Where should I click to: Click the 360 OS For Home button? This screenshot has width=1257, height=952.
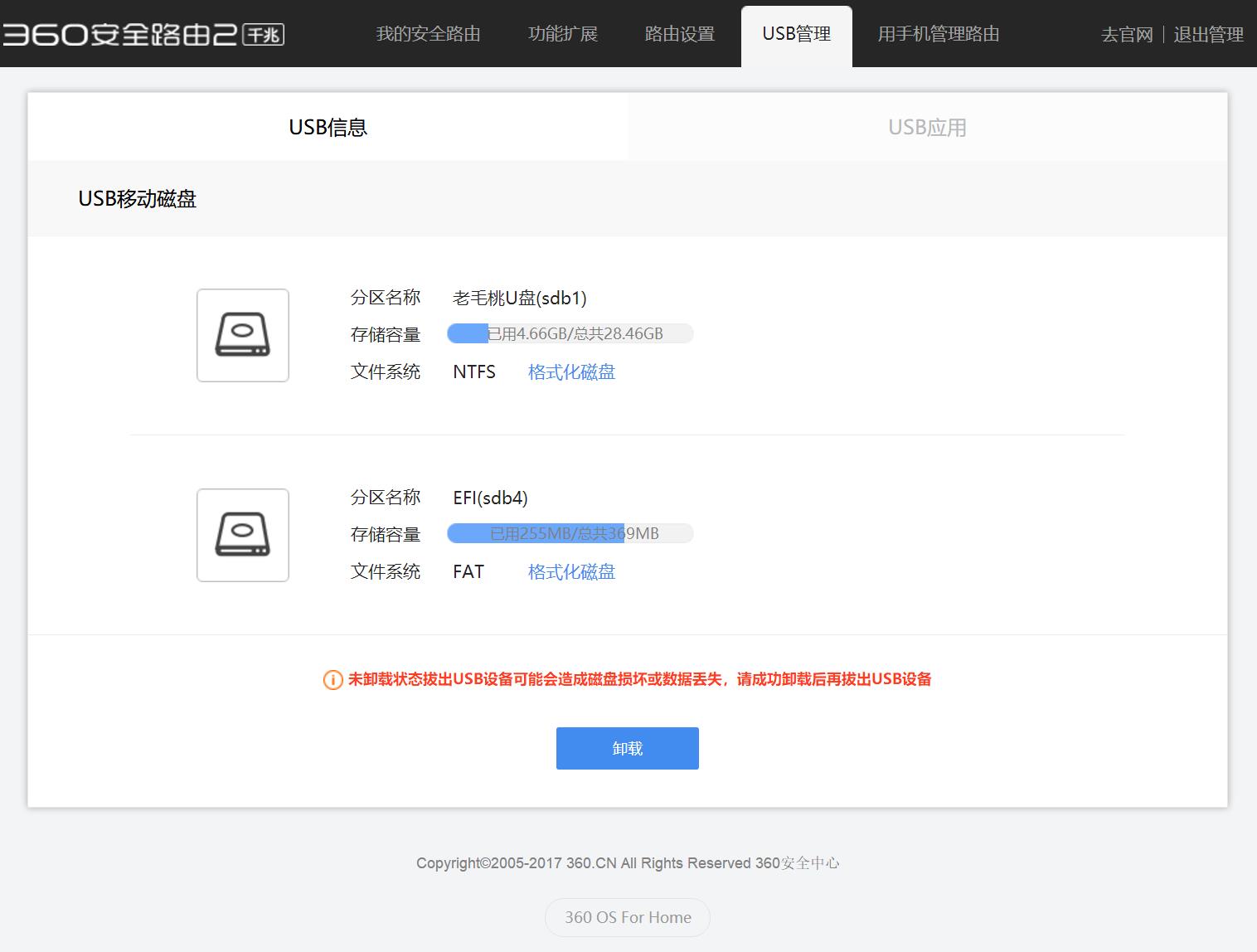coord(627,917)
